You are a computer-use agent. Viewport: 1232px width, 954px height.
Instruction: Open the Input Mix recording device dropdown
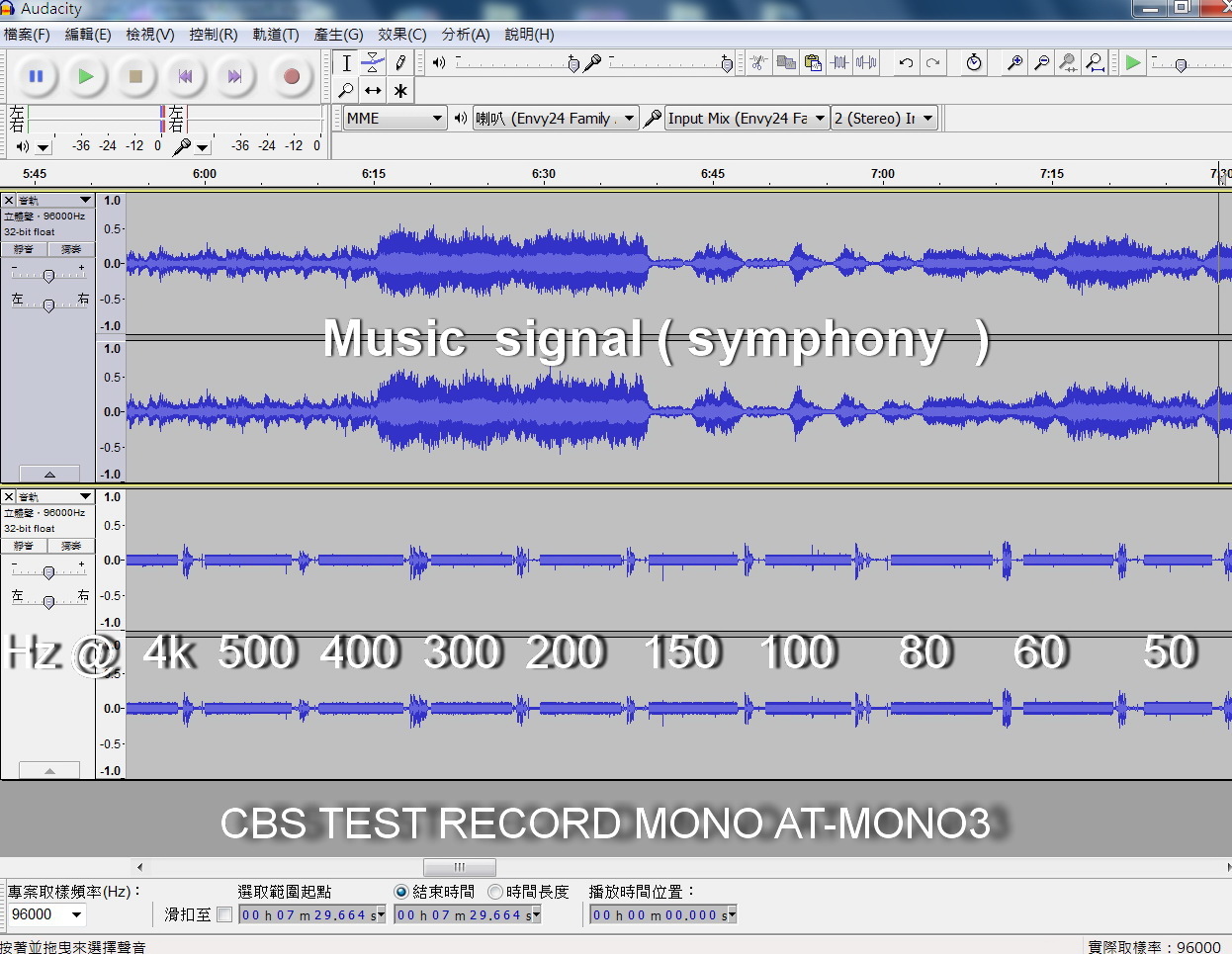[747, 119]
